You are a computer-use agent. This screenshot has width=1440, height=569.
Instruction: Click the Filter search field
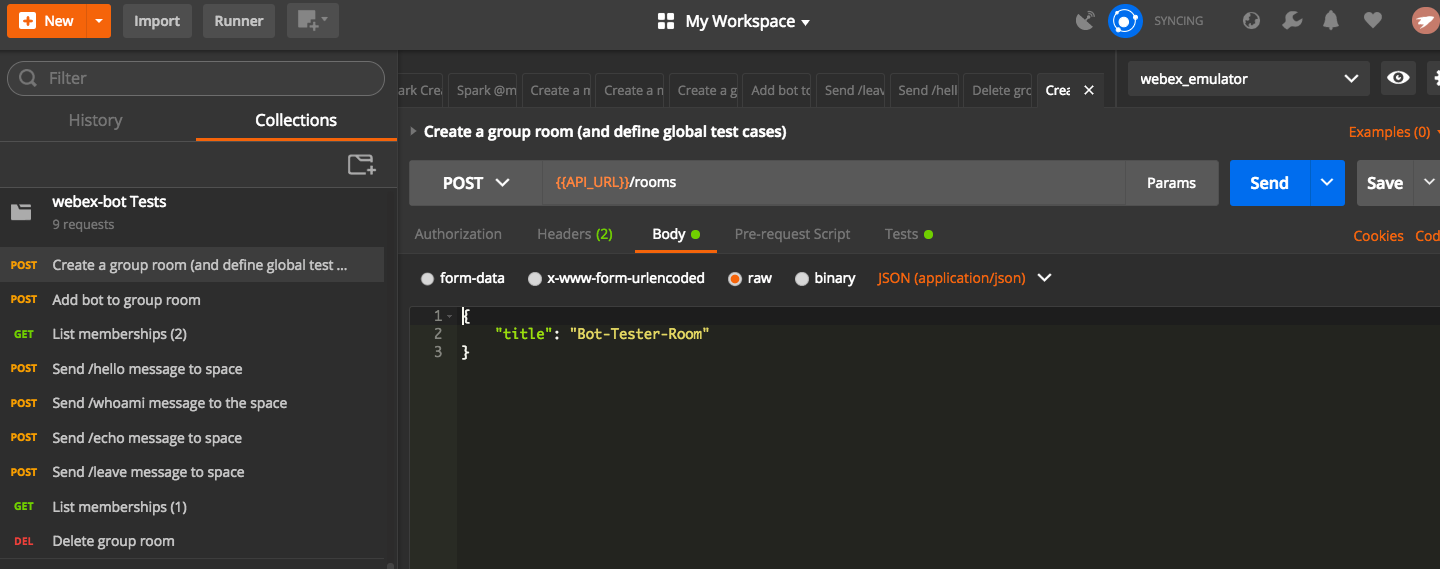click(x=196, y=78)
